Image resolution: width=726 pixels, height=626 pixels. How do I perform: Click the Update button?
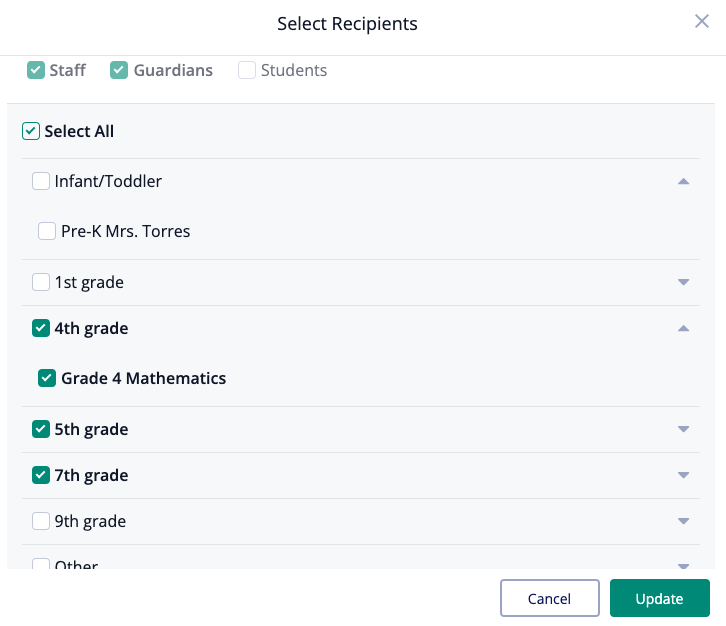tap(659, 598)
